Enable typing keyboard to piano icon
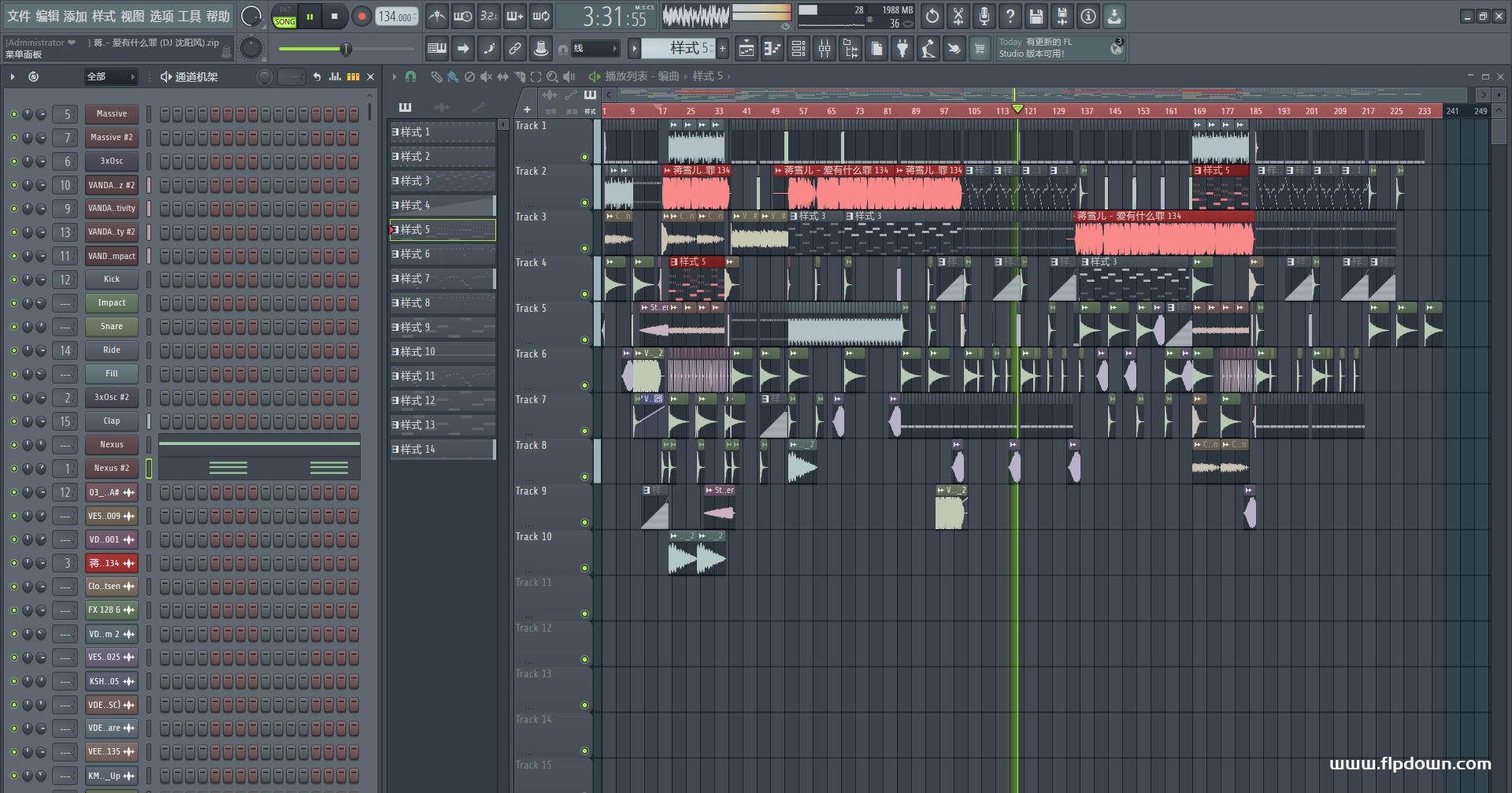 (436, 49)
